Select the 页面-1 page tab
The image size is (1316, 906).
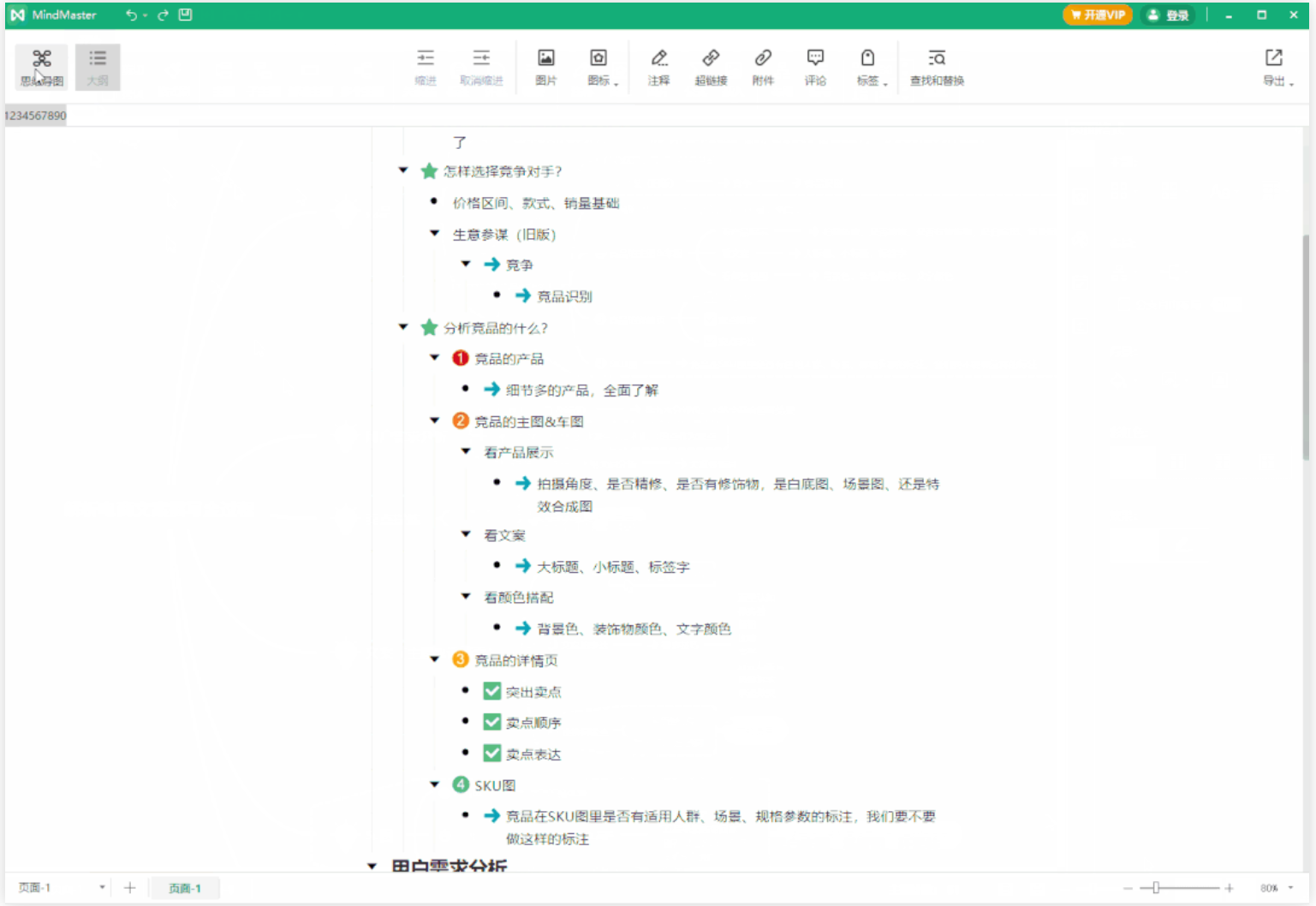pos(184,888)
